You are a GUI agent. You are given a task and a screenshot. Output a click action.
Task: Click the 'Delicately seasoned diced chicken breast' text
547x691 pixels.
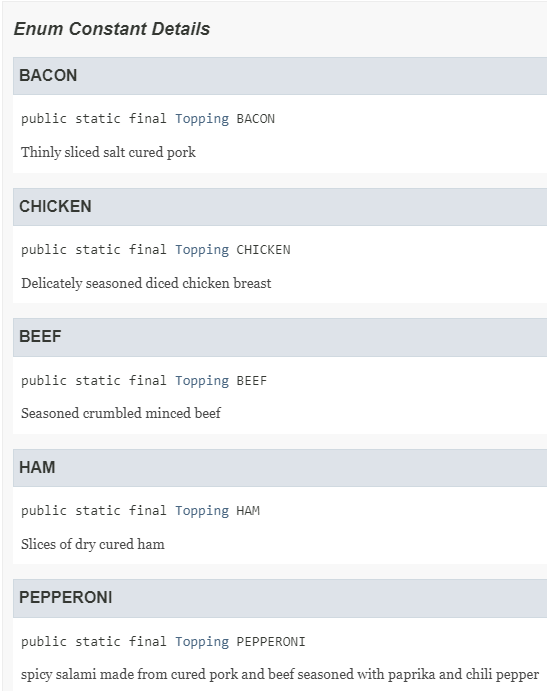pyautogui.click(x=146, y=283)
